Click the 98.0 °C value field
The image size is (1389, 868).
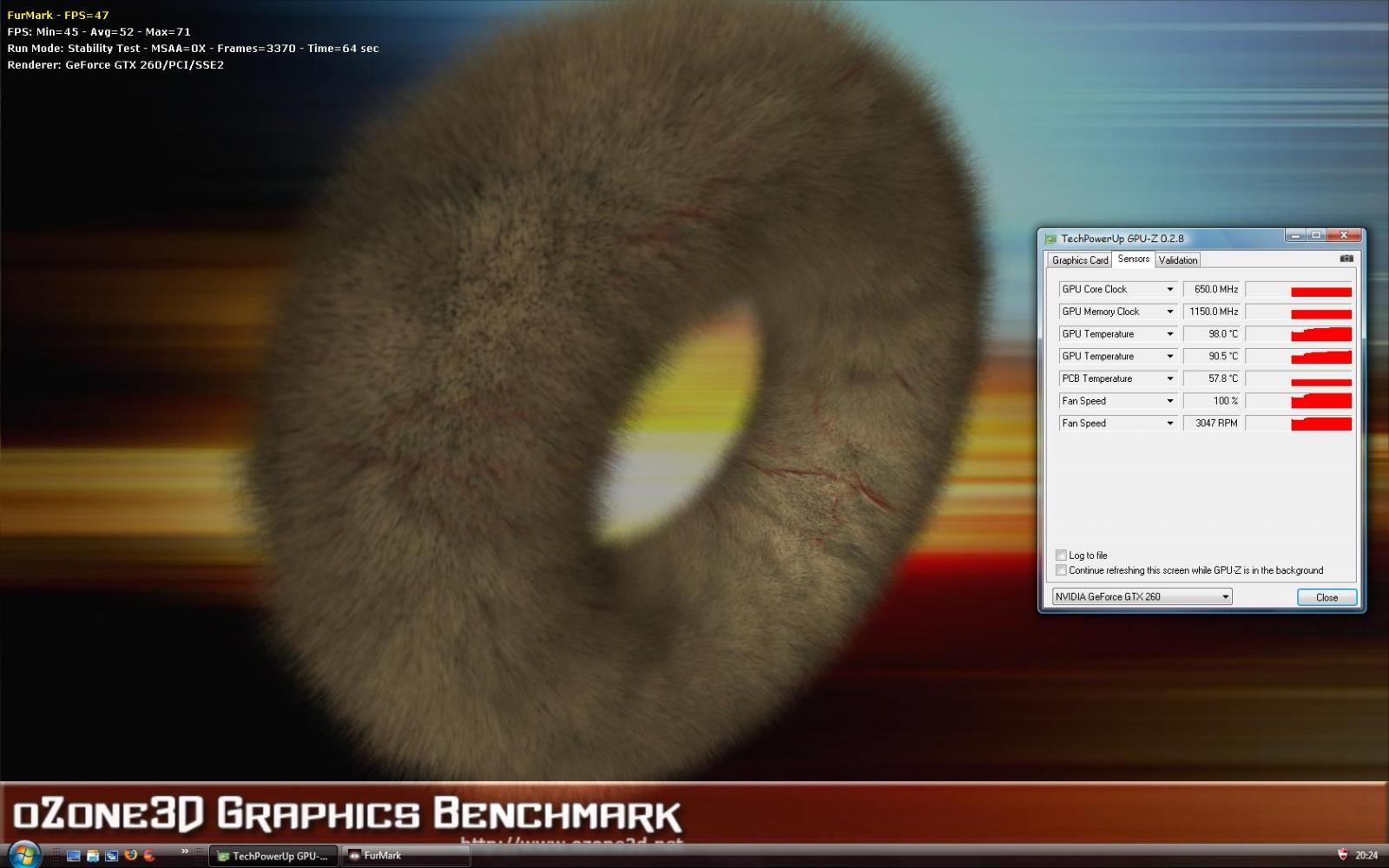point(1213,334)
